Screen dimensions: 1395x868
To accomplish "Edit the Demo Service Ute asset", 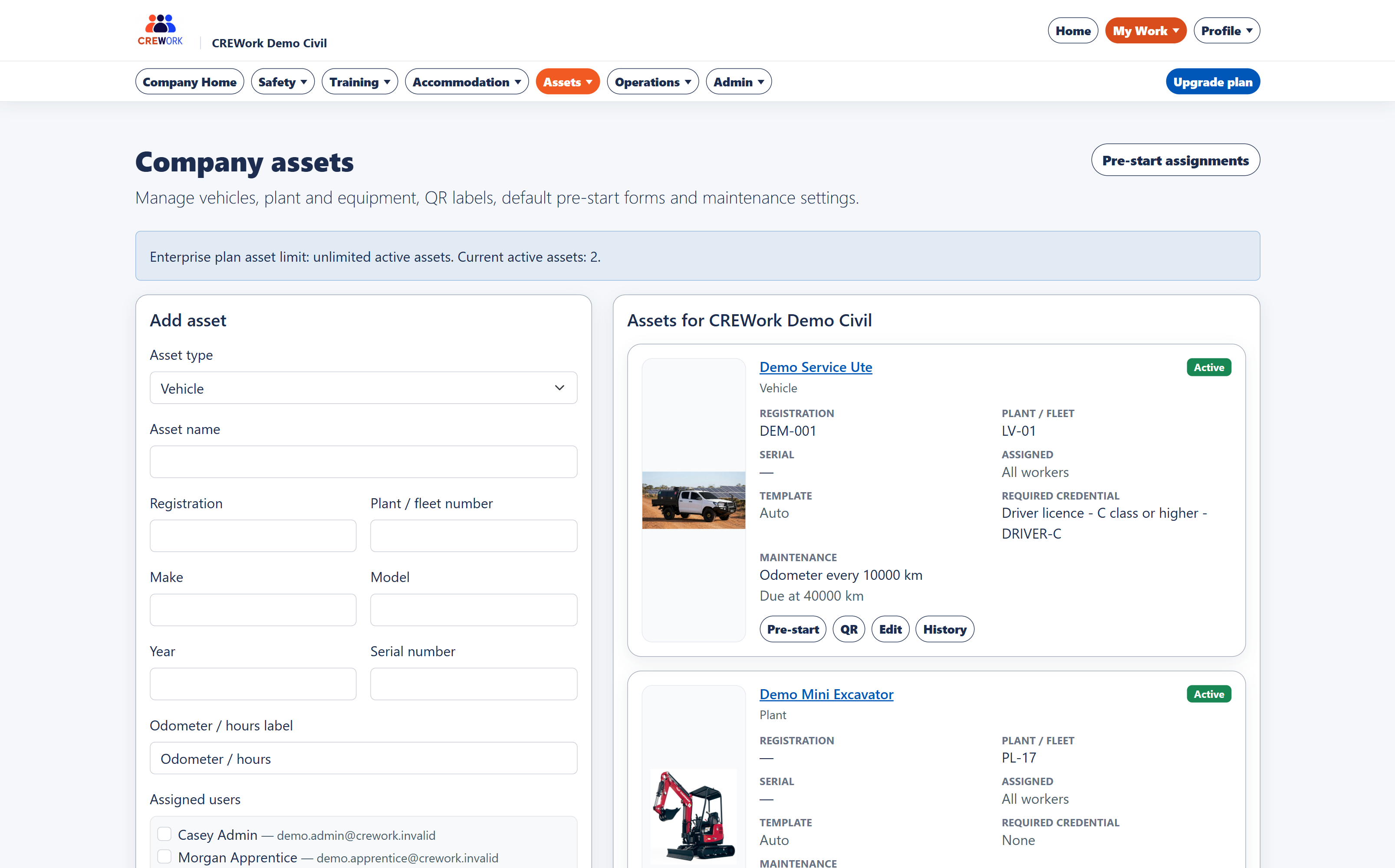I will [890, 629].
